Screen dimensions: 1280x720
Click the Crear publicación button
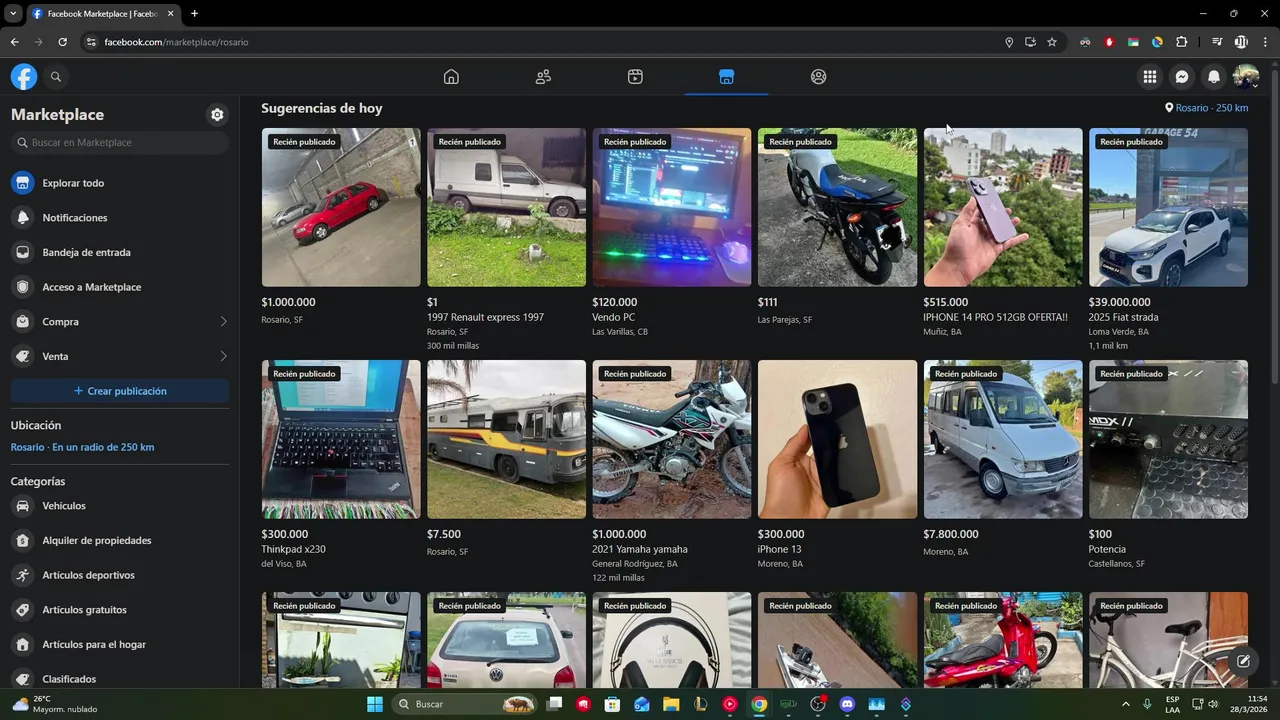click(120, 391)
